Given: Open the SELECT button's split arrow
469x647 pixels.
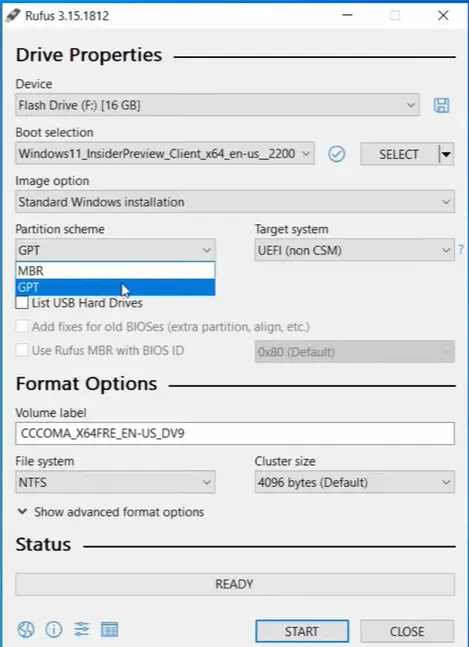Looking at the screenshot, I should pos(446,154).
